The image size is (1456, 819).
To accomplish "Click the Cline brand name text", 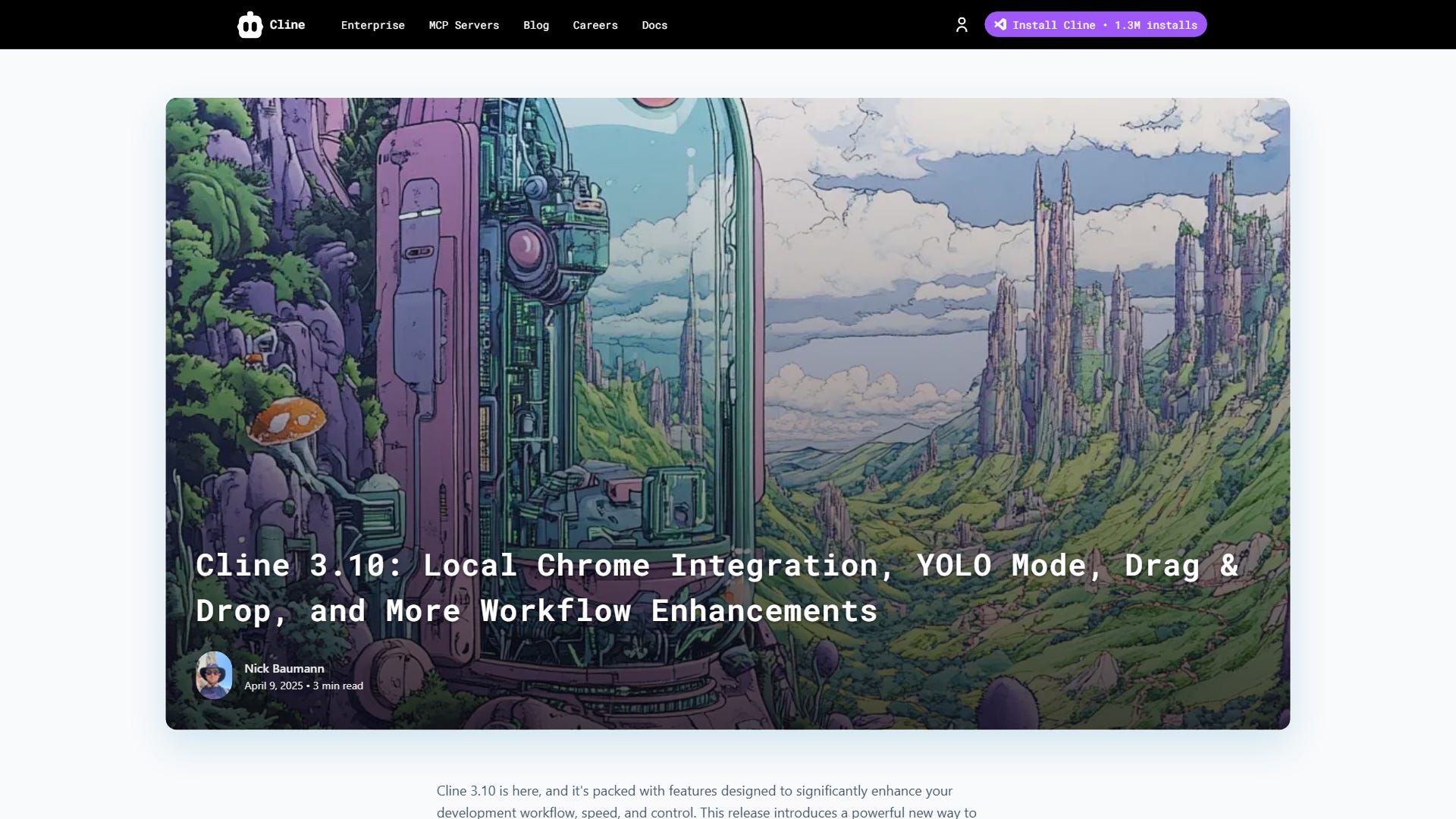I will [287, 25].
